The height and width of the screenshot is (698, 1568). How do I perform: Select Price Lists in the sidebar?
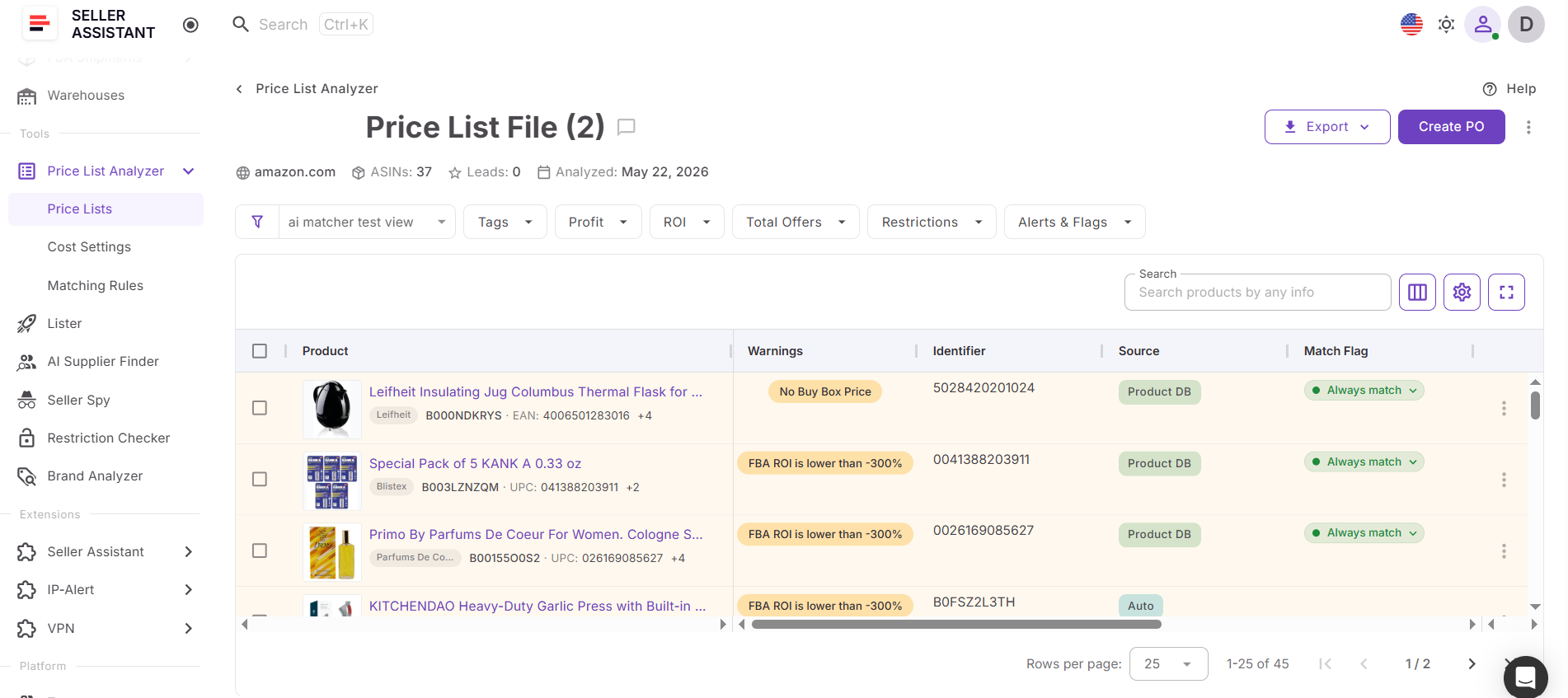pos(106,209)
